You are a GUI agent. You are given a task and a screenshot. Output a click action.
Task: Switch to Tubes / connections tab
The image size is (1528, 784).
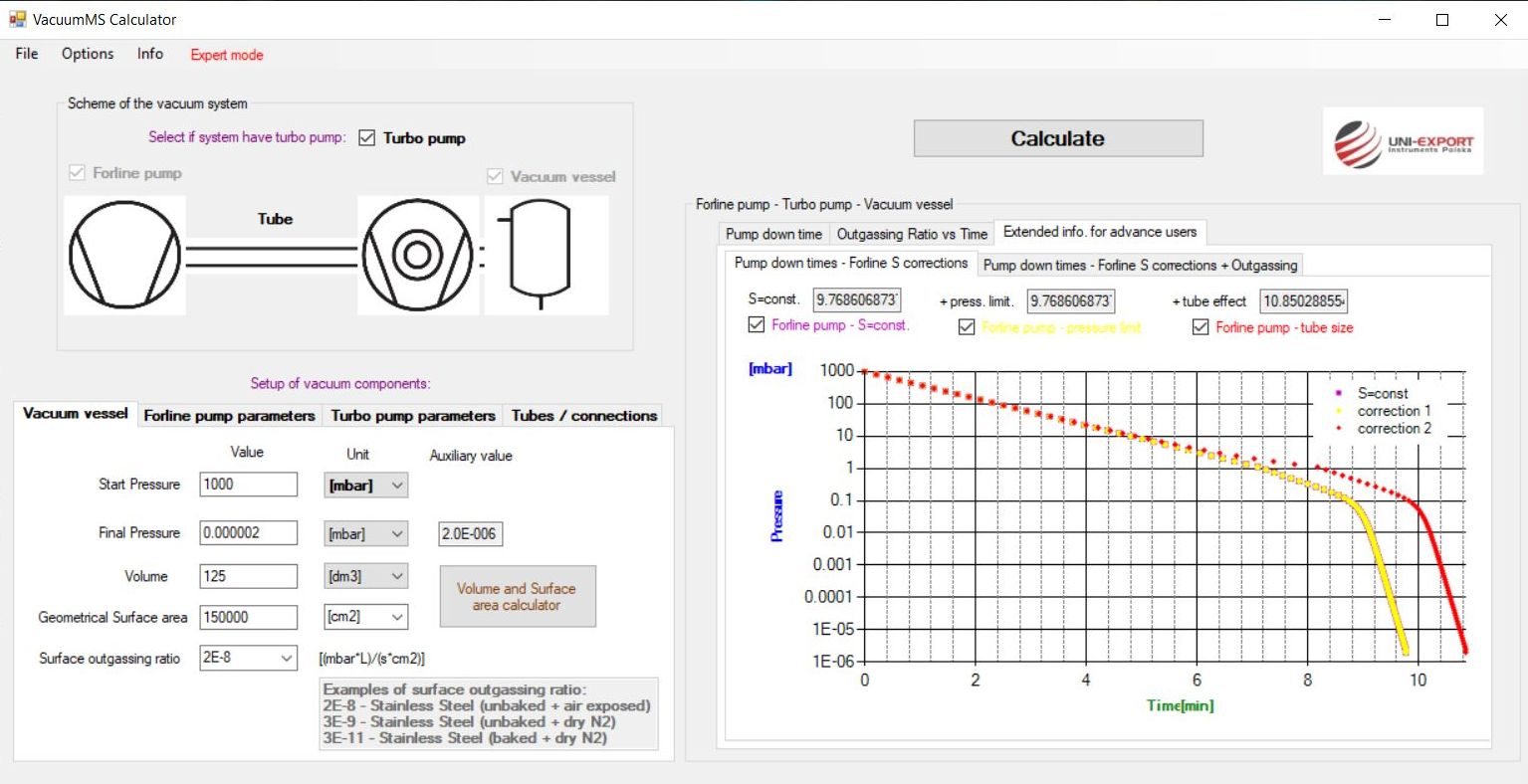[x=584, y=416]
